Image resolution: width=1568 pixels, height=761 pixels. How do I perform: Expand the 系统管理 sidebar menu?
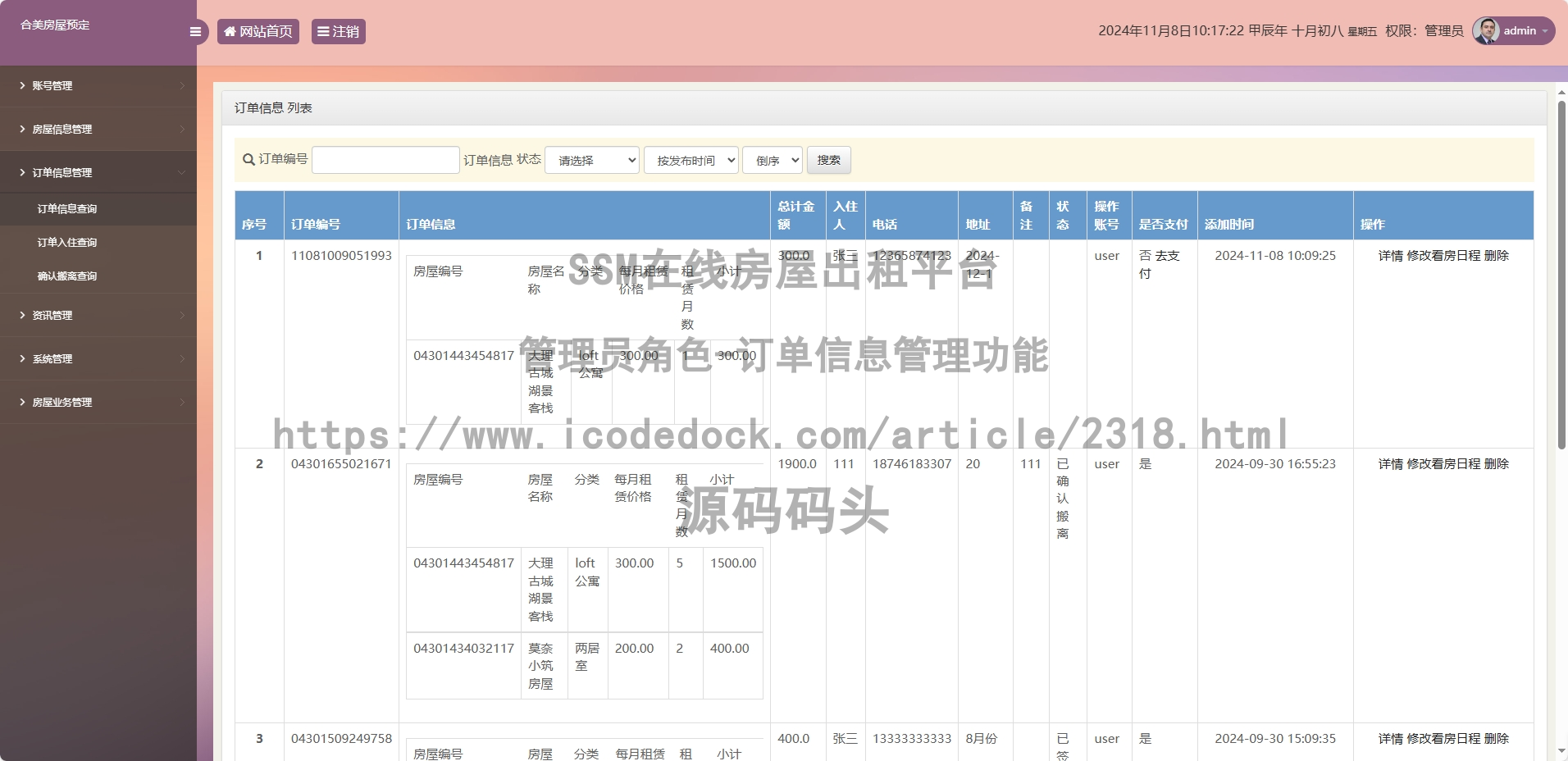point(98,358)
